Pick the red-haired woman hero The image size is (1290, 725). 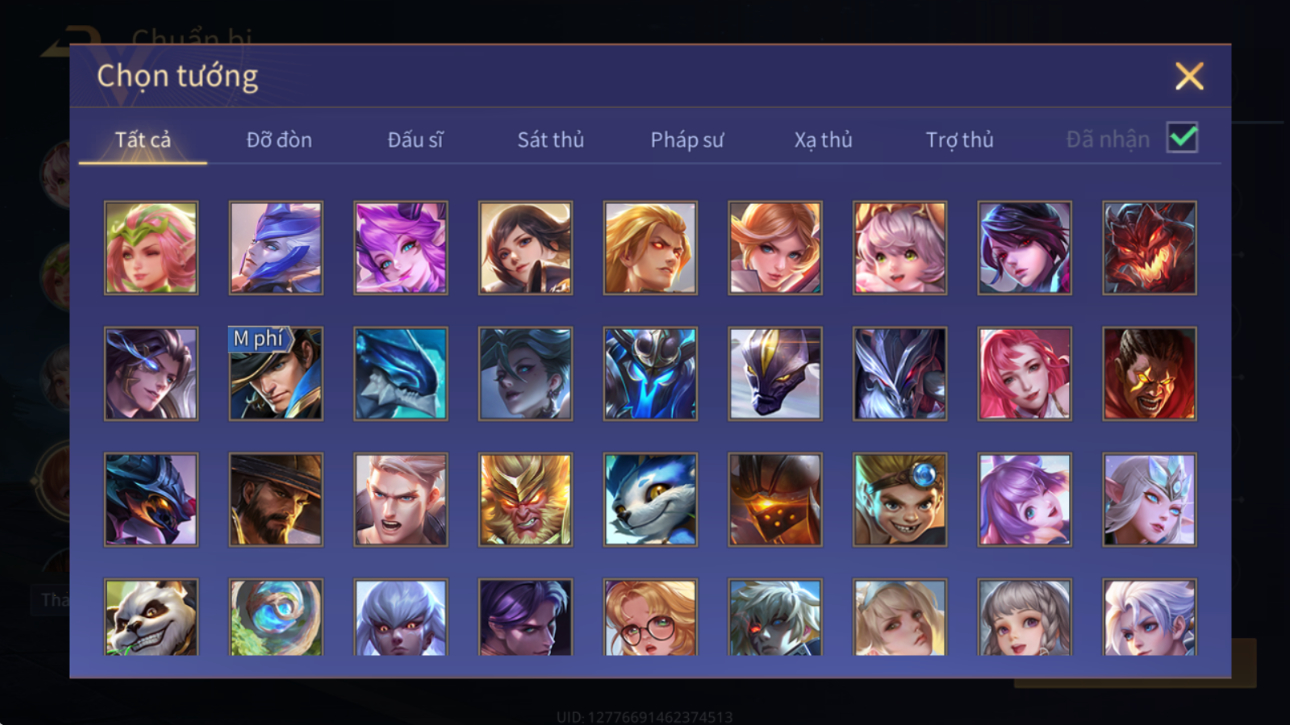tap(1024, 374)
